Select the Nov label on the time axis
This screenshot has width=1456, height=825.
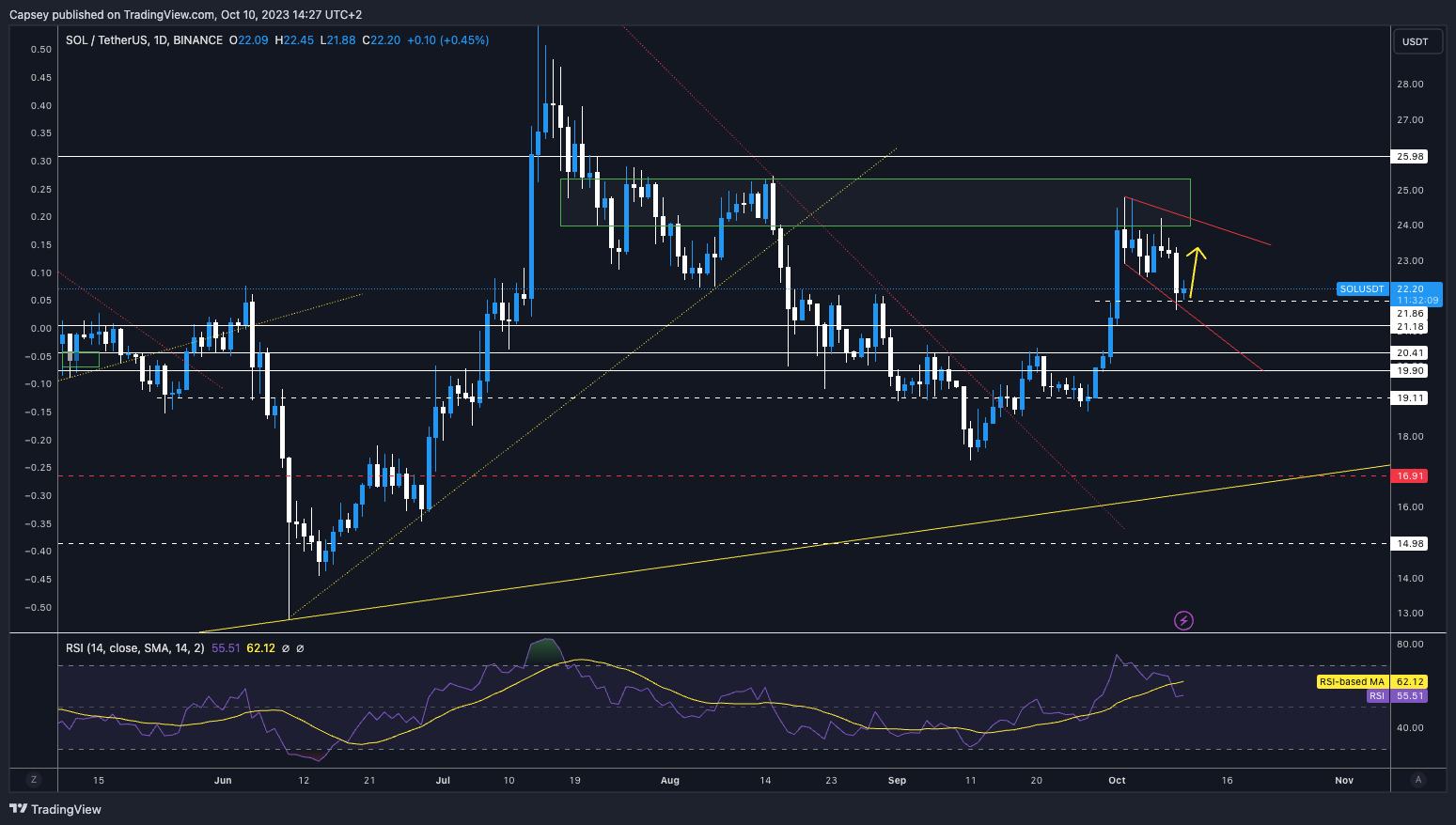[1343, 780]
